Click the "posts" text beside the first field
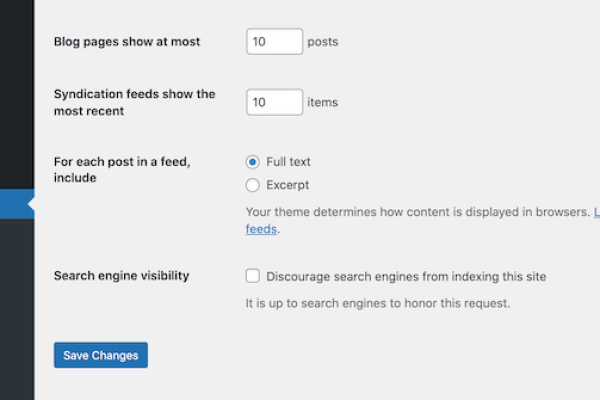 (323, 42)
